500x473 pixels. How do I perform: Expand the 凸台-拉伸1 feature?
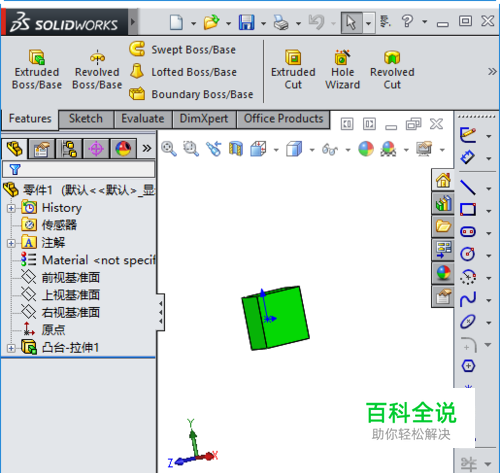click(x=11, y=348)
